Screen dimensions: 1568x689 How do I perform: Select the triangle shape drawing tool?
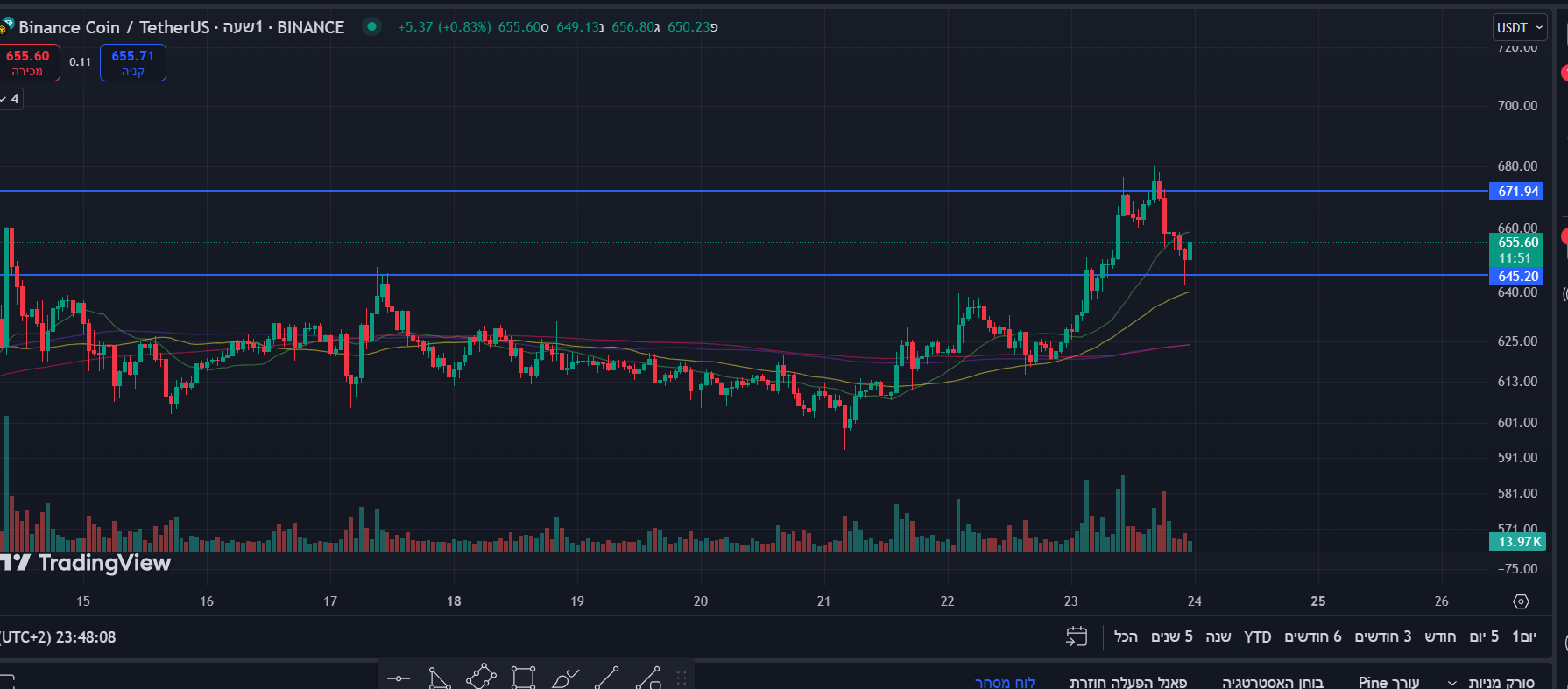click(x=440, y=678)
